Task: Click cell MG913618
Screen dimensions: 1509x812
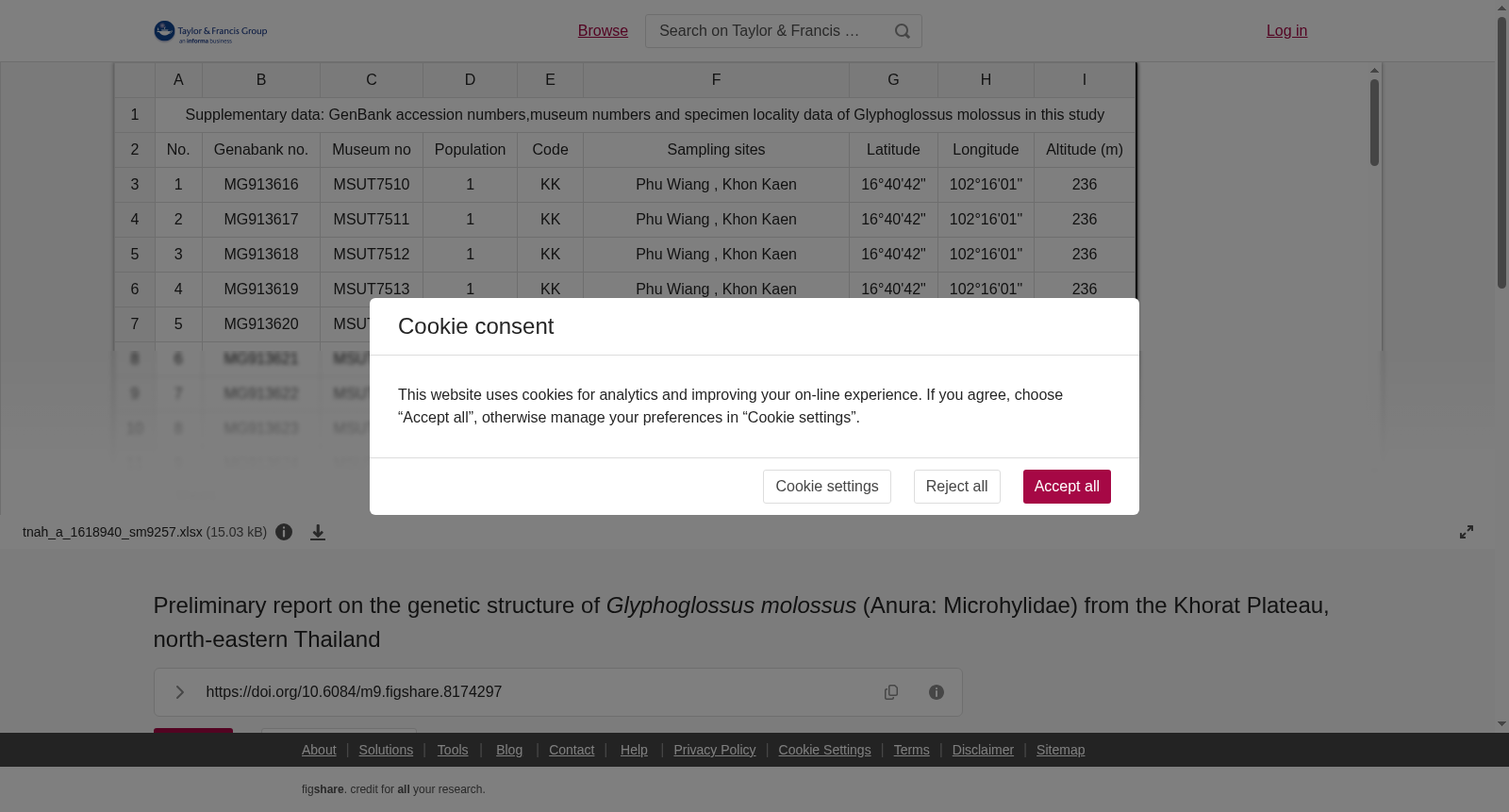Action: pos(261,255)
